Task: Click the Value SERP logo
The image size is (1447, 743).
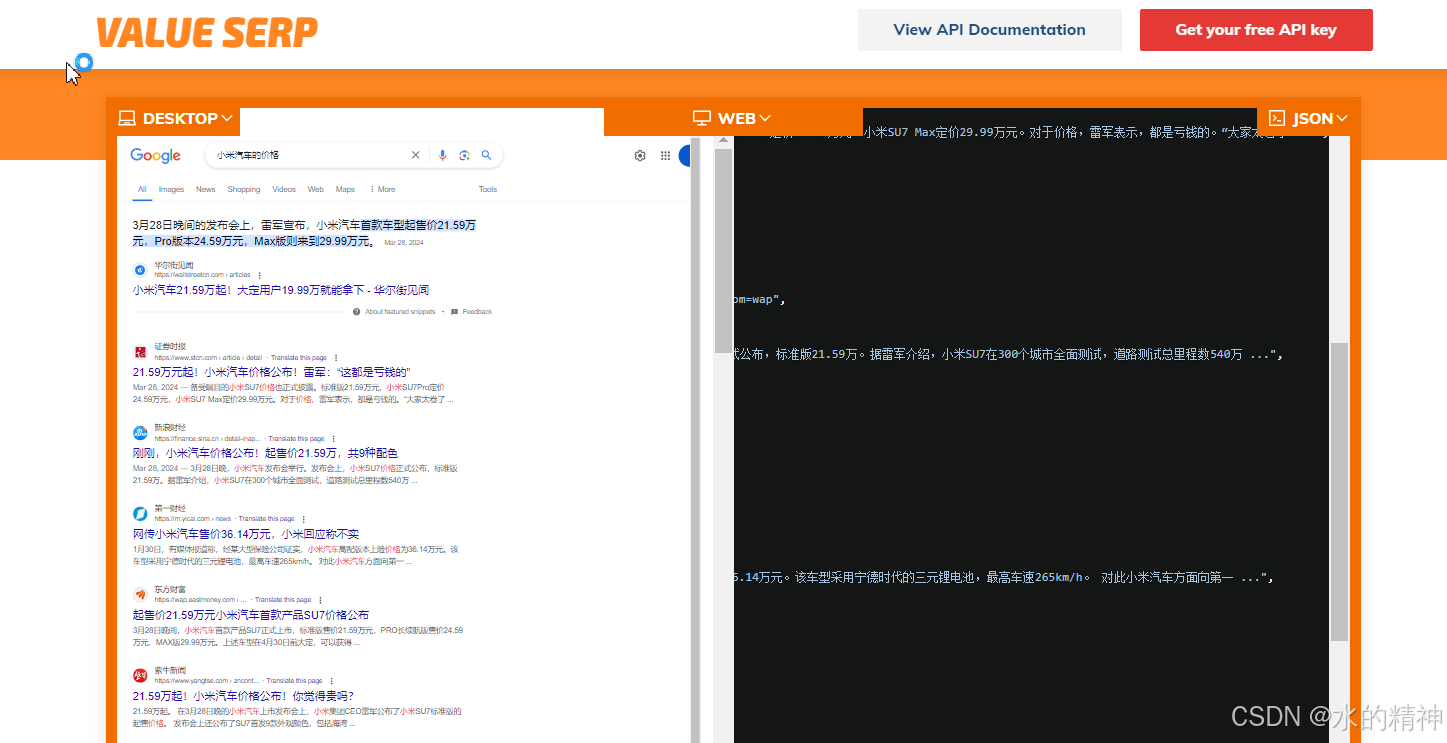Action: point(207,32)
